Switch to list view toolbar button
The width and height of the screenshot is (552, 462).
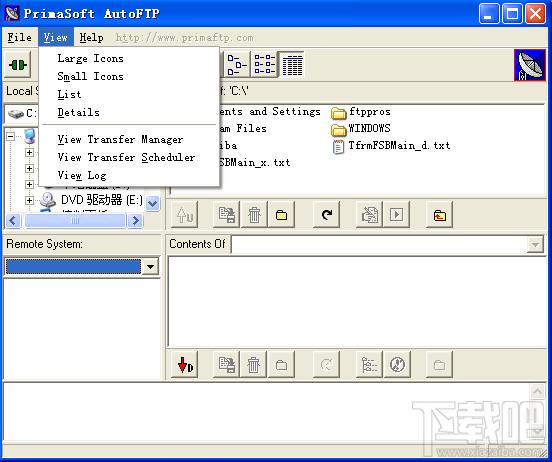pyautogui.click(x=264, y=64)
